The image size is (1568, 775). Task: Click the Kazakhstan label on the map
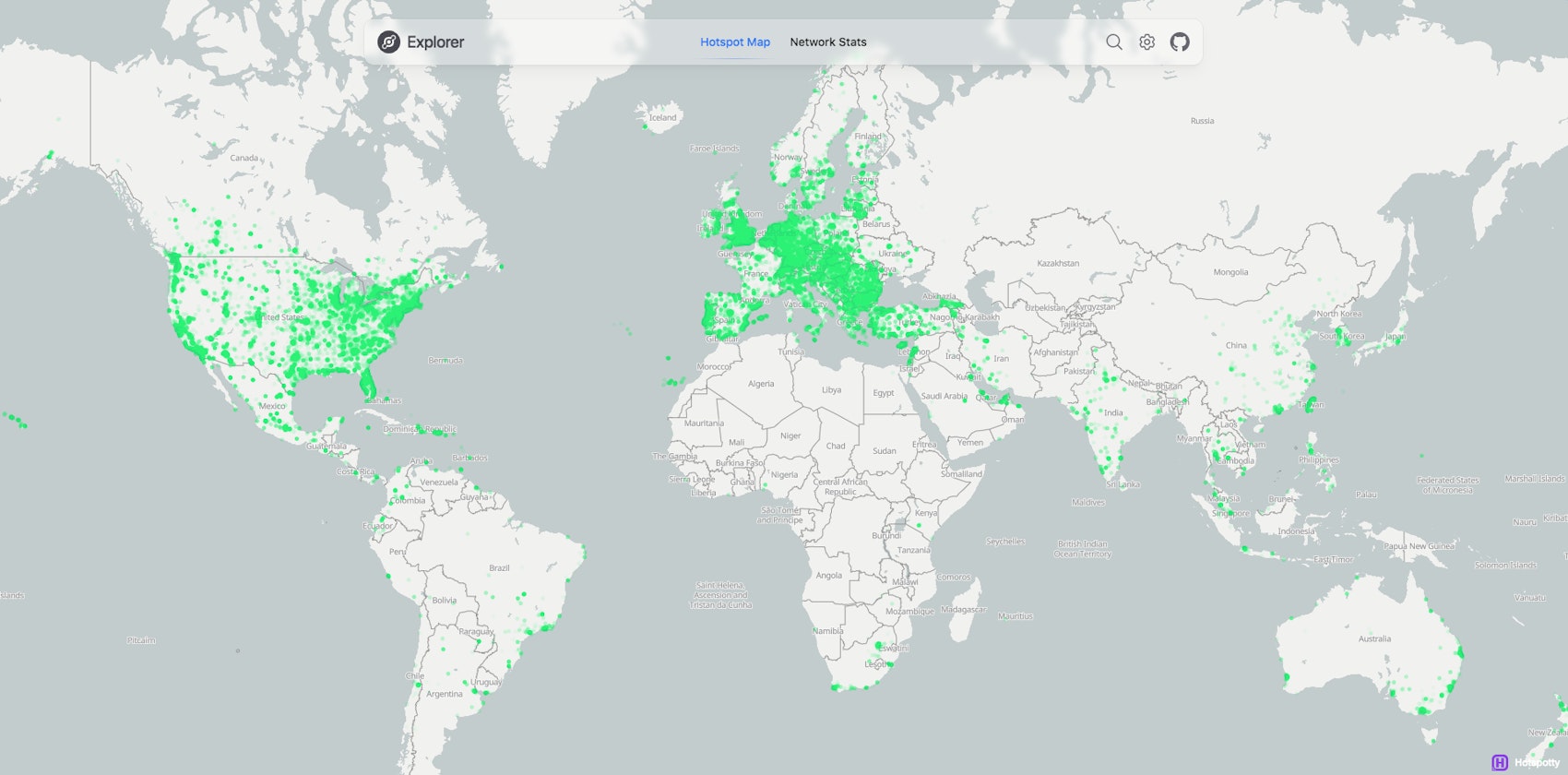1058,263
